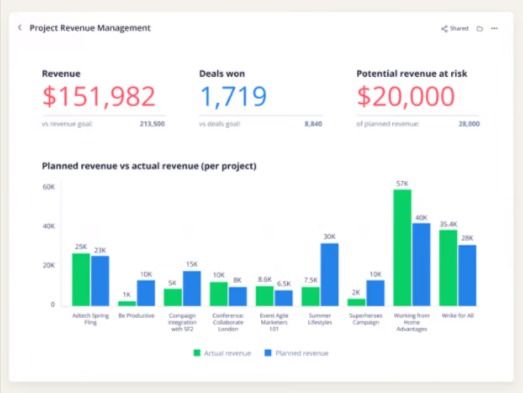The width and height of the screenshot is (523, 393).
Task: Click the green 35.4K bar for Wrike for All
Action: (448, 268)
